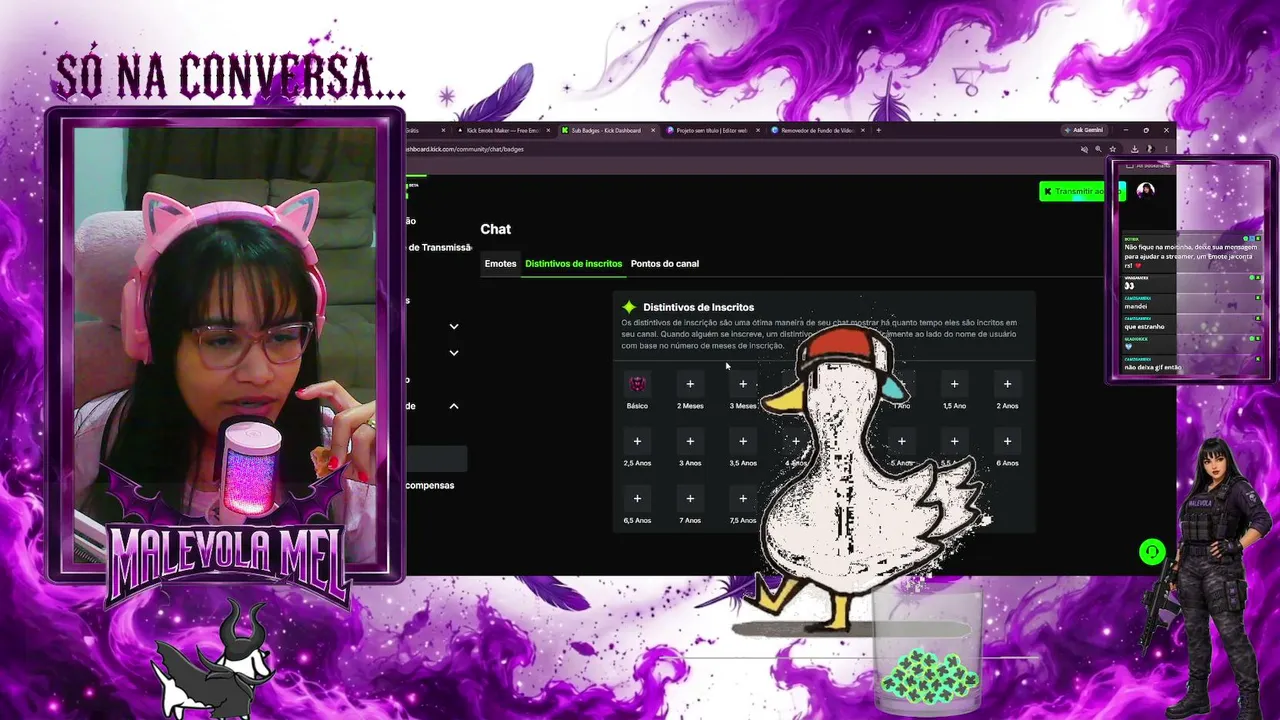Screen dimensions: 1280x720
Task: Select the Distintivos de inscritos tab
Action: tap(573, 264)
